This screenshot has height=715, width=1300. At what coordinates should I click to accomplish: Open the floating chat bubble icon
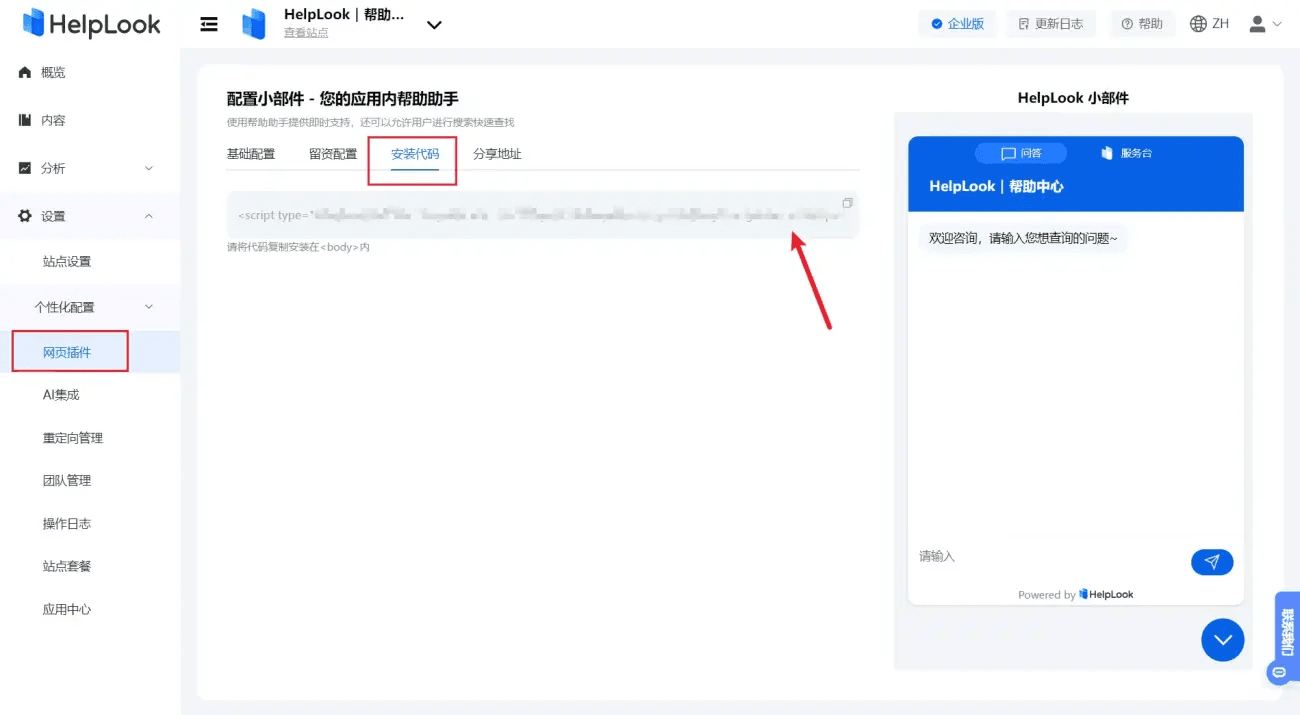(x=1278, y=673)
